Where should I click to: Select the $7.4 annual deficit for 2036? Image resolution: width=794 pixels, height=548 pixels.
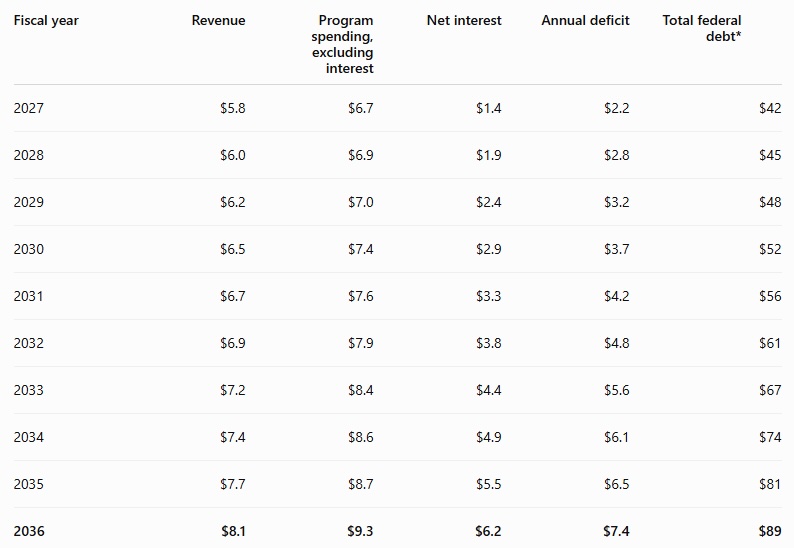(616, 531)
